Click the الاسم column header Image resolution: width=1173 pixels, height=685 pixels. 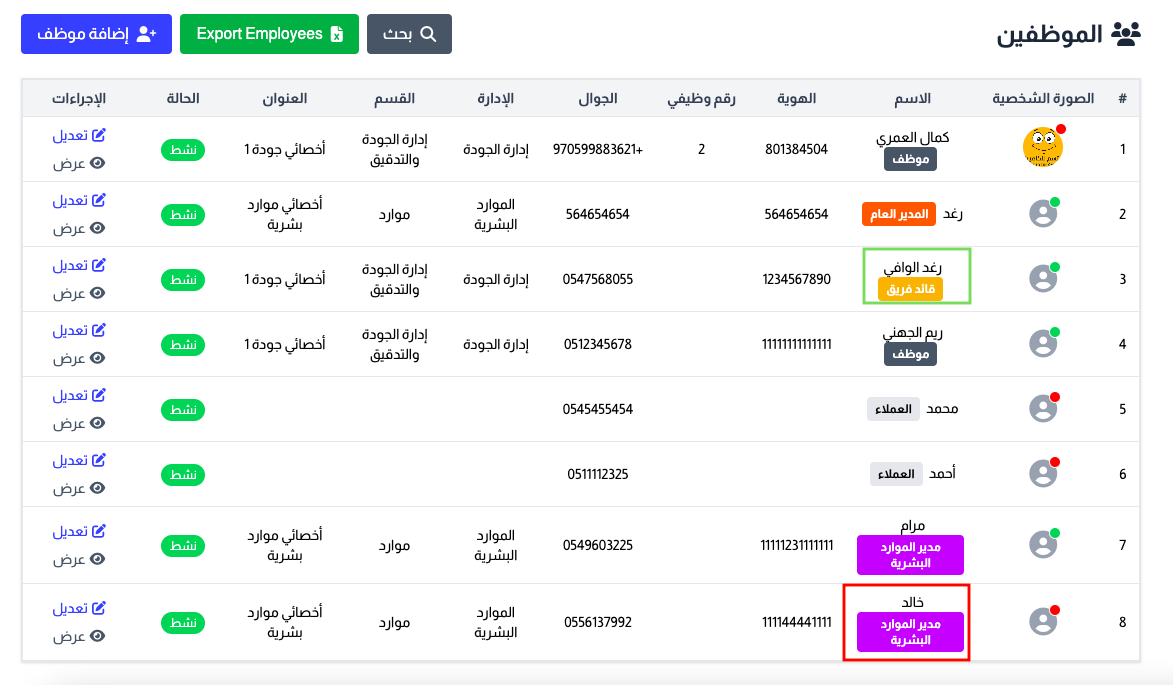click(912, 98)
